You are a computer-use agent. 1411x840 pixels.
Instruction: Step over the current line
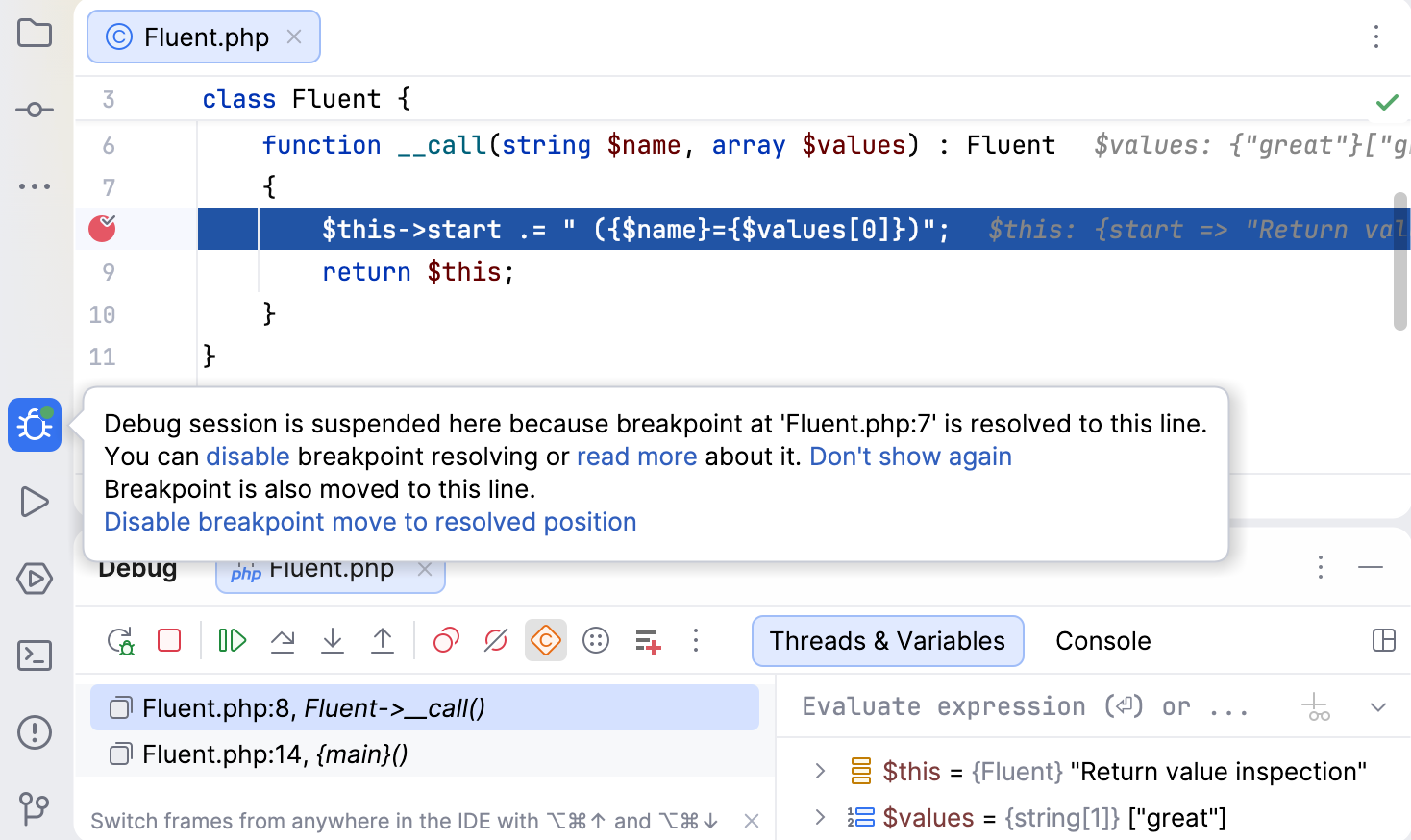[283, 641]
